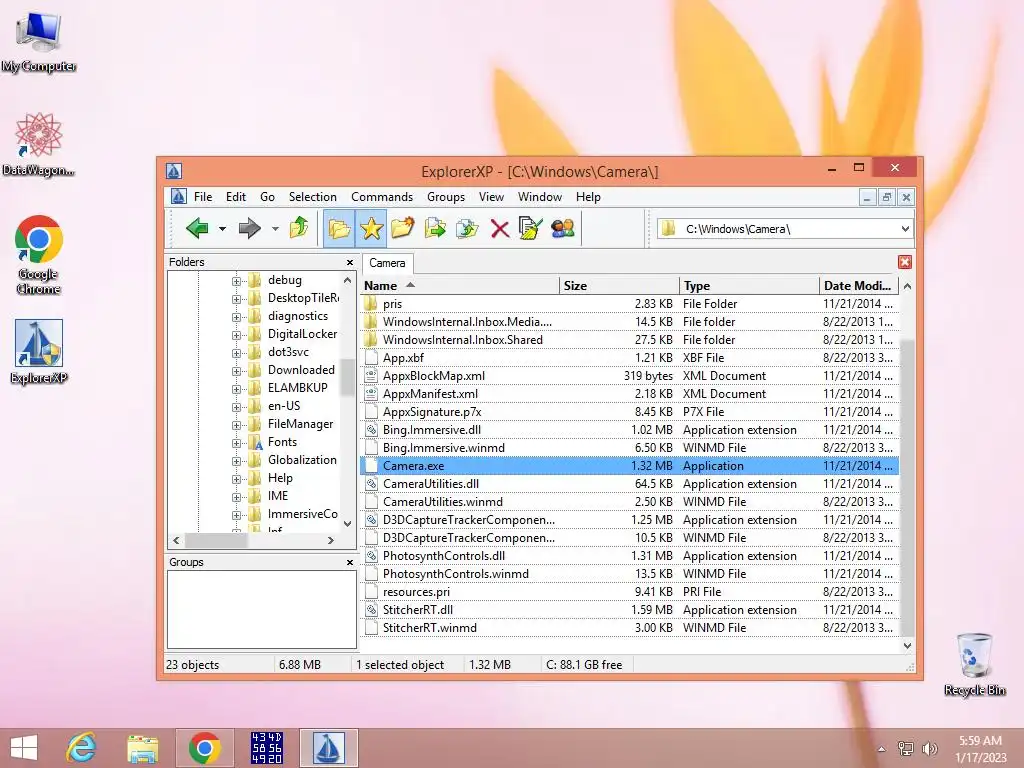Close the Folders pane

click(x=349, y=262)
